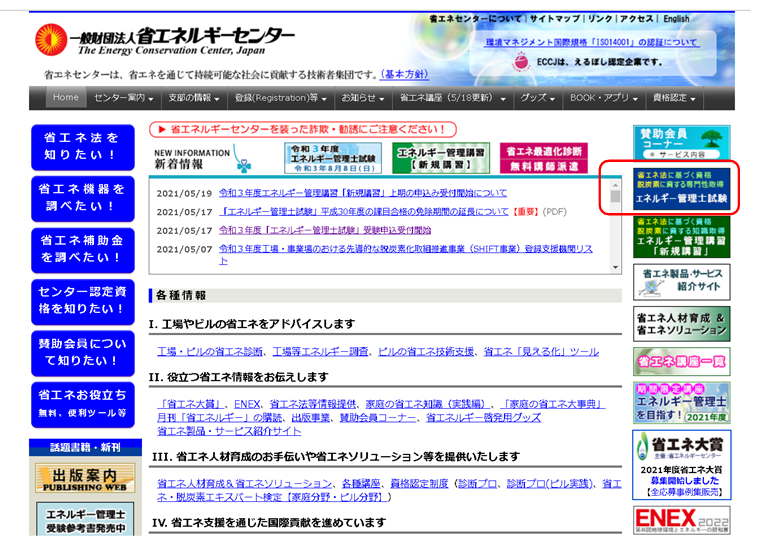Viewport: 759px width, 553px height.
Task: Open the 工場・ビルの省エネ診断 link
Action: 210,352
